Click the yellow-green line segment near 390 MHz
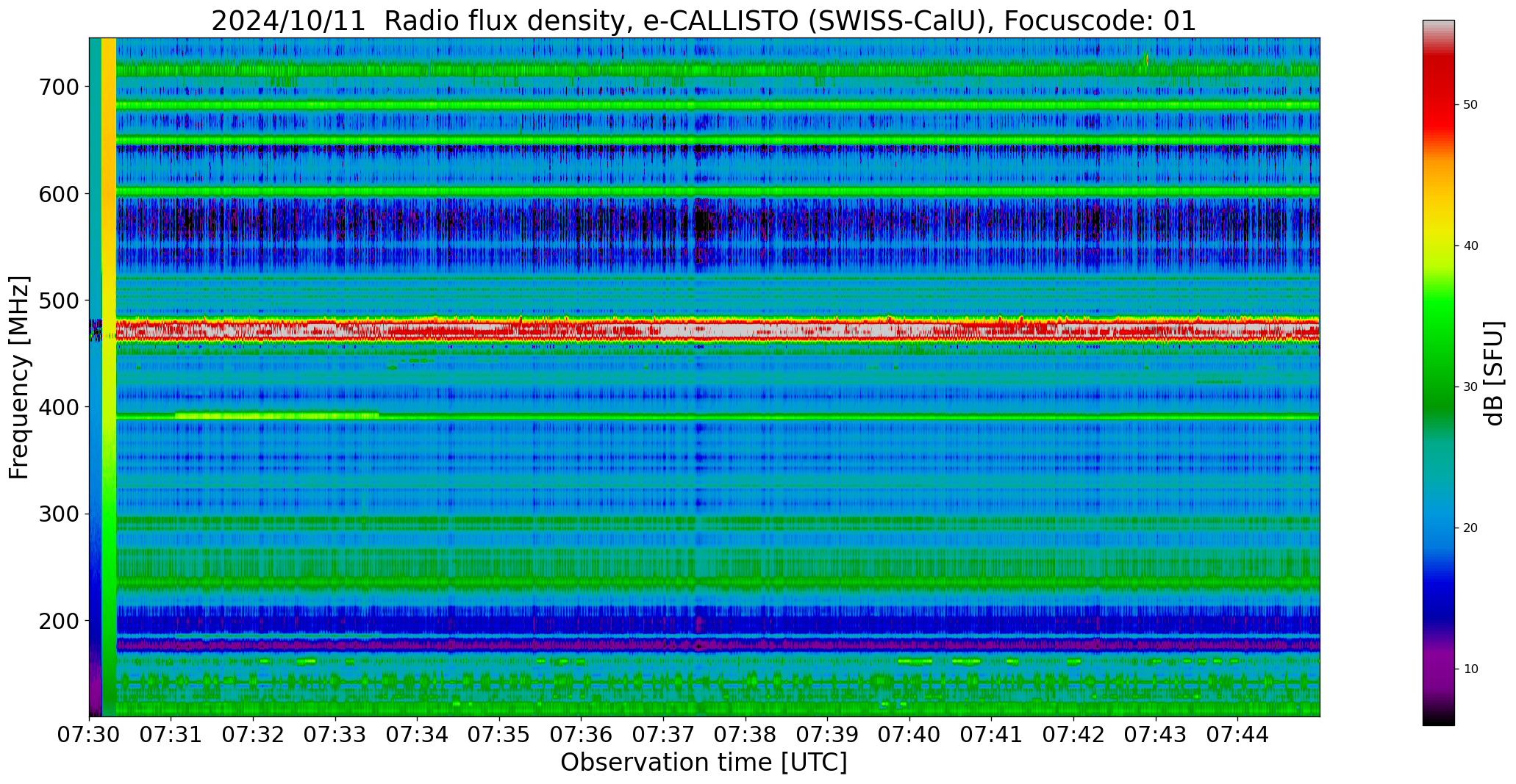 tap(276, 416)
